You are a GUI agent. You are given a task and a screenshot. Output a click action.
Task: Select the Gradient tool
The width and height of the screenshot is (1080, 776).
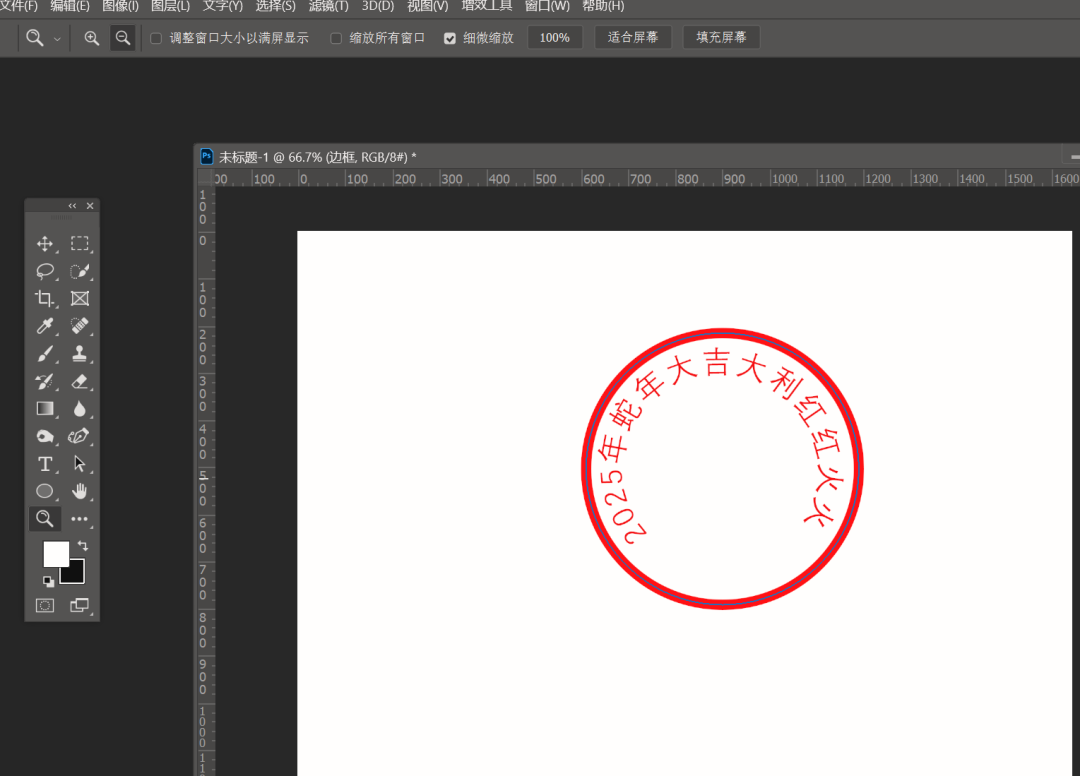tap(45, 409)
